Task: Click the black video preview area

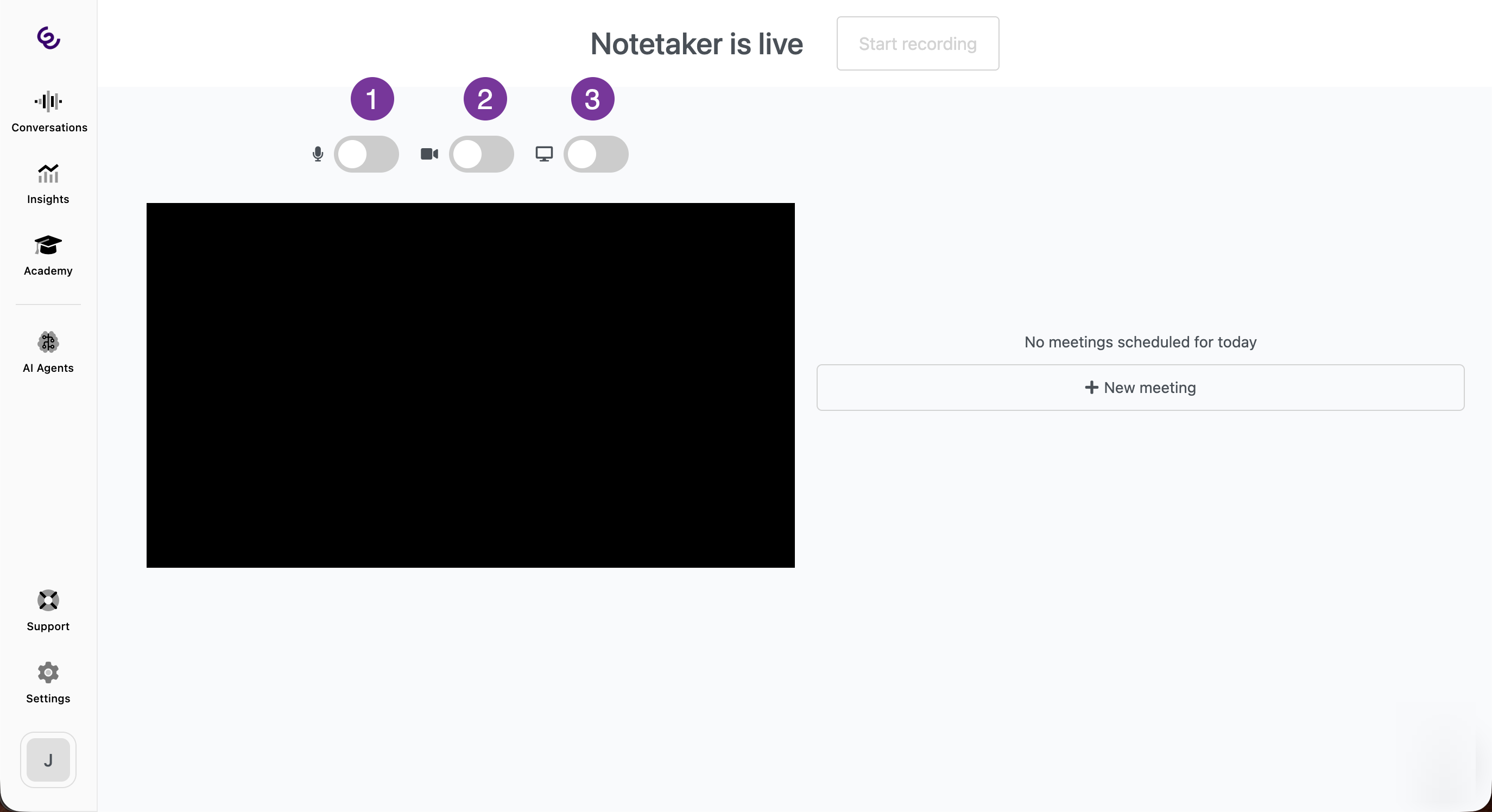Action: coord(470,385)
